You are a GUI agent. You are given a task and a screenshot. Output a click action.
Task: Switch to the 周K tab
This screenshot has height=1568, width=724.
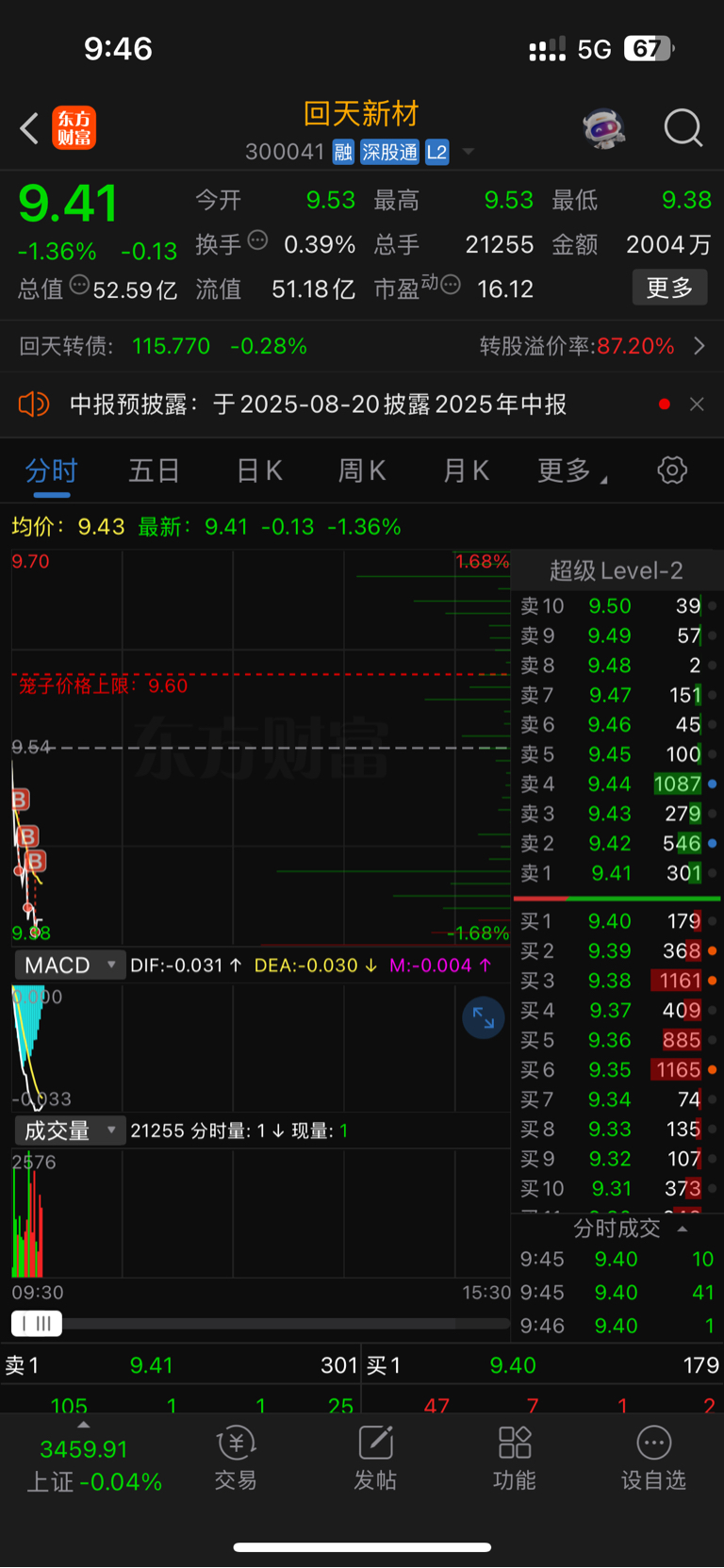[x=362, y=470]
